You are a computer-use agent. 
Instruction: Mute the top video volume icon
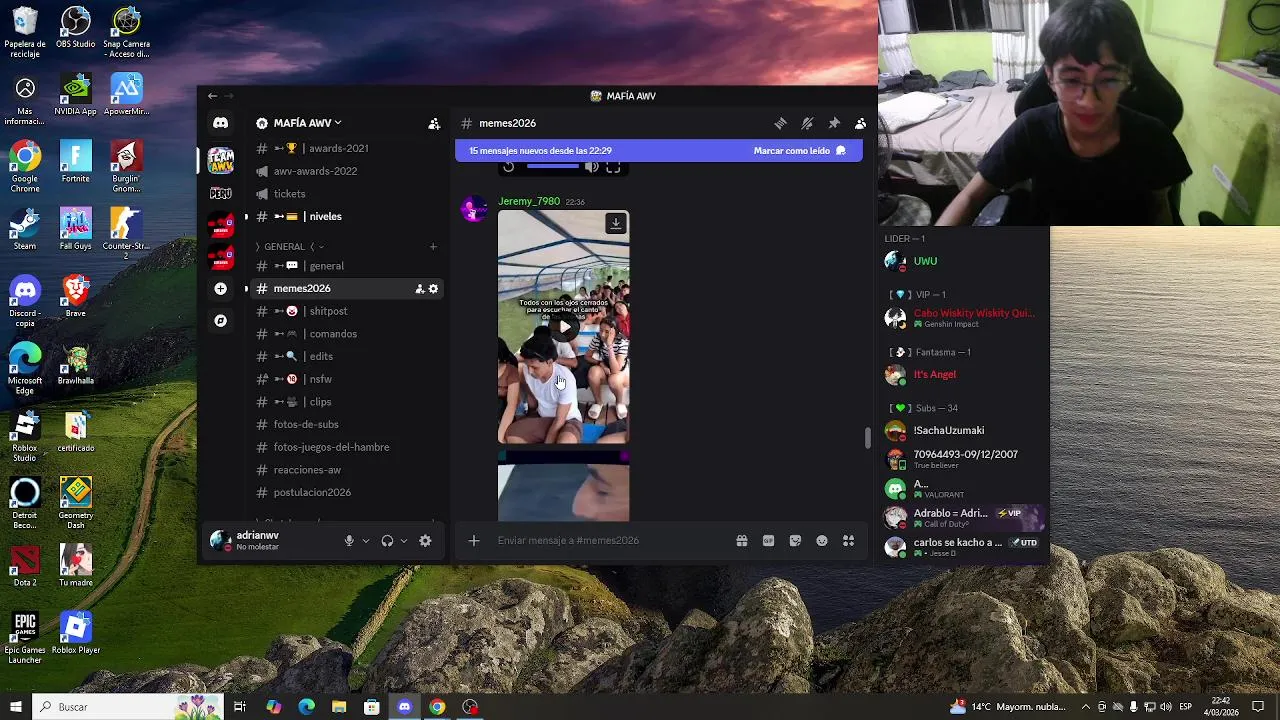point(591,167)
